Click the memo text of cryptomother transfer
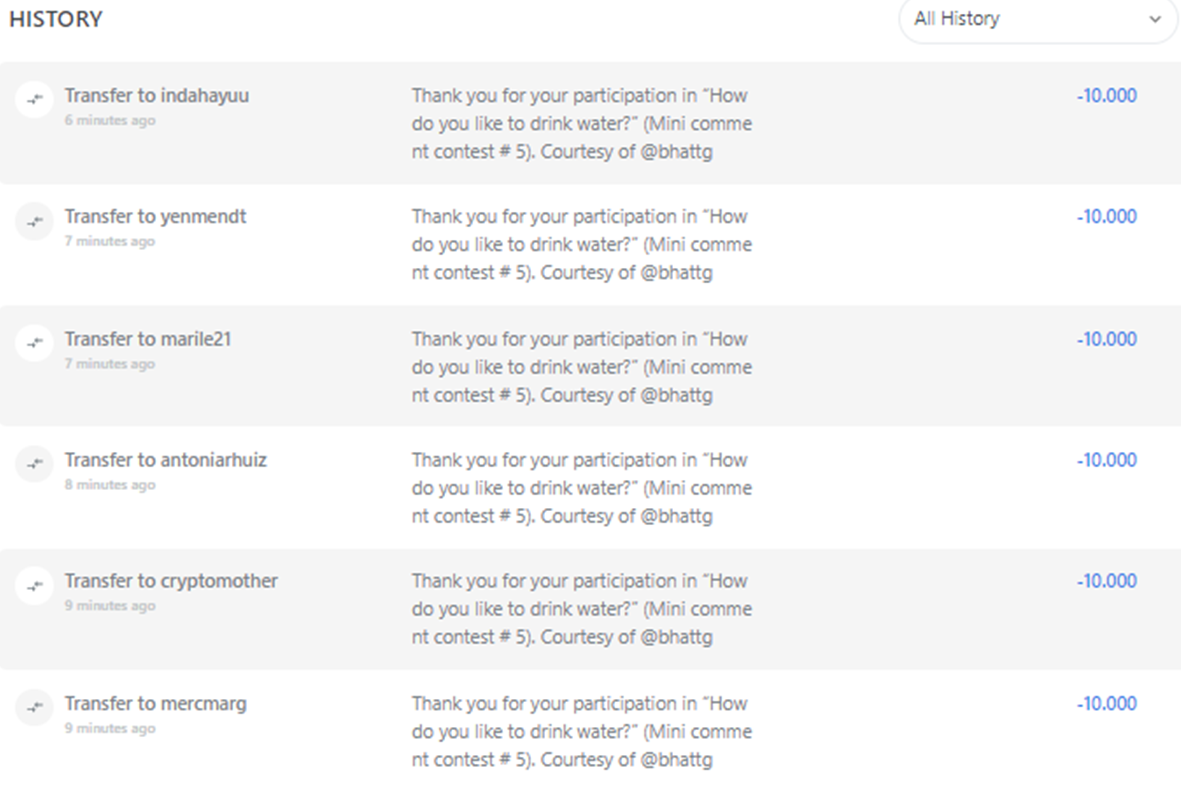 coord(581,609)
